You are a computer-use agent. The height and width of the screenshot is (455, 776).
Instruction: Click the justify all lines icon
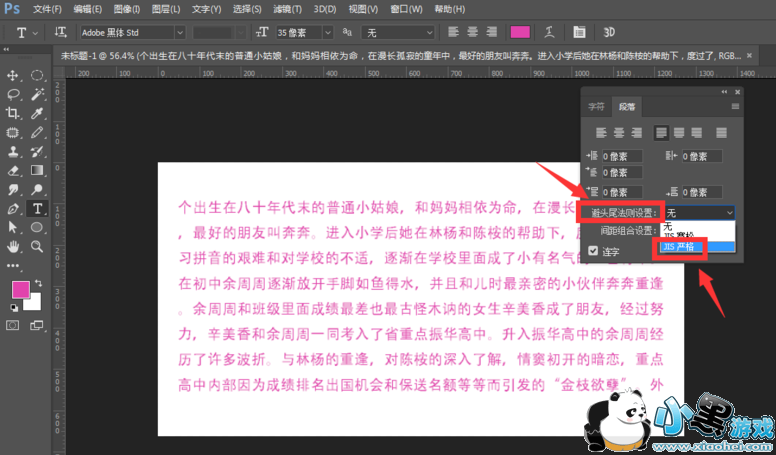click(714, 131)
